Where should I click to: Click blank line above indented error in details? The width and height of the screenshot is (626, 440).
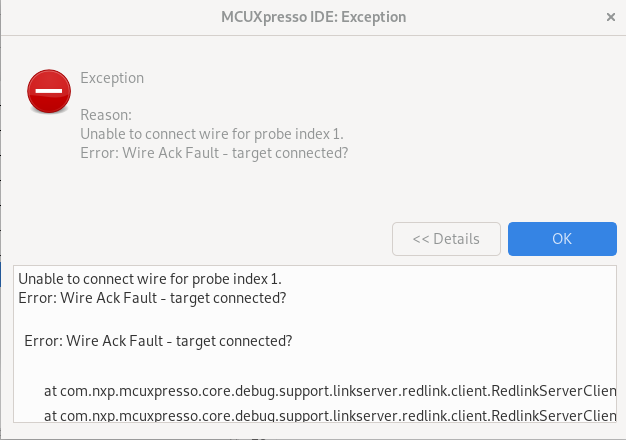click(x=315, y=319)
